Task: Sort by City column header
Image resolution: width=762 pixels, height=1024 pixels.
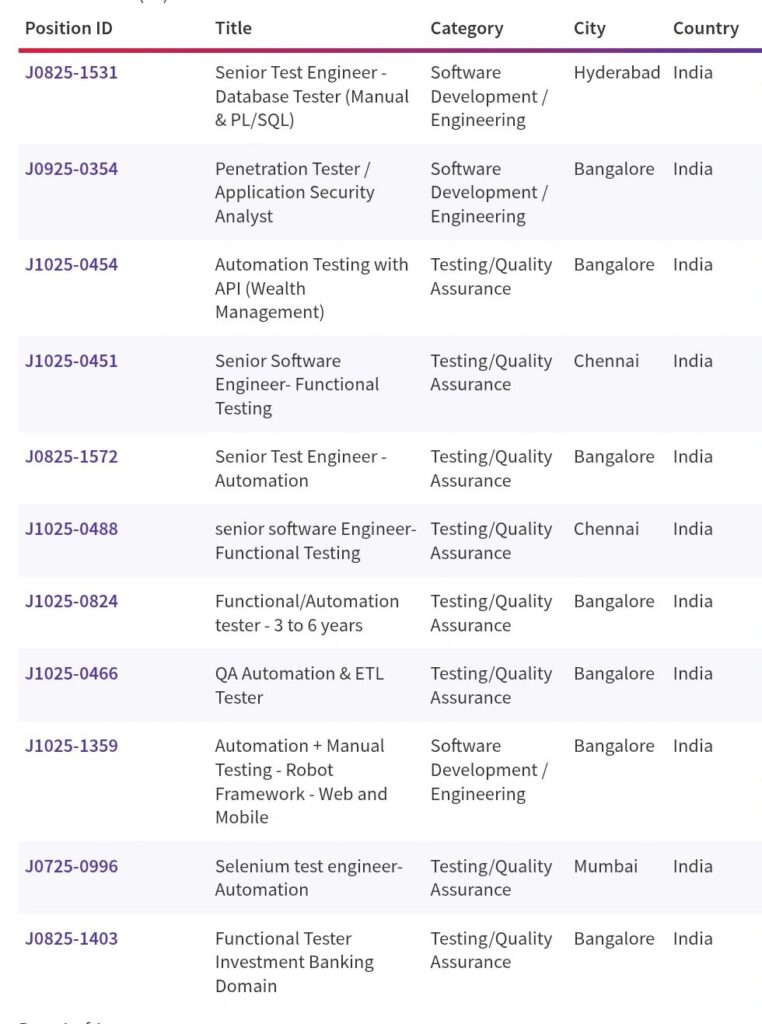Action: pyautogui.click(x=589, y=28)
